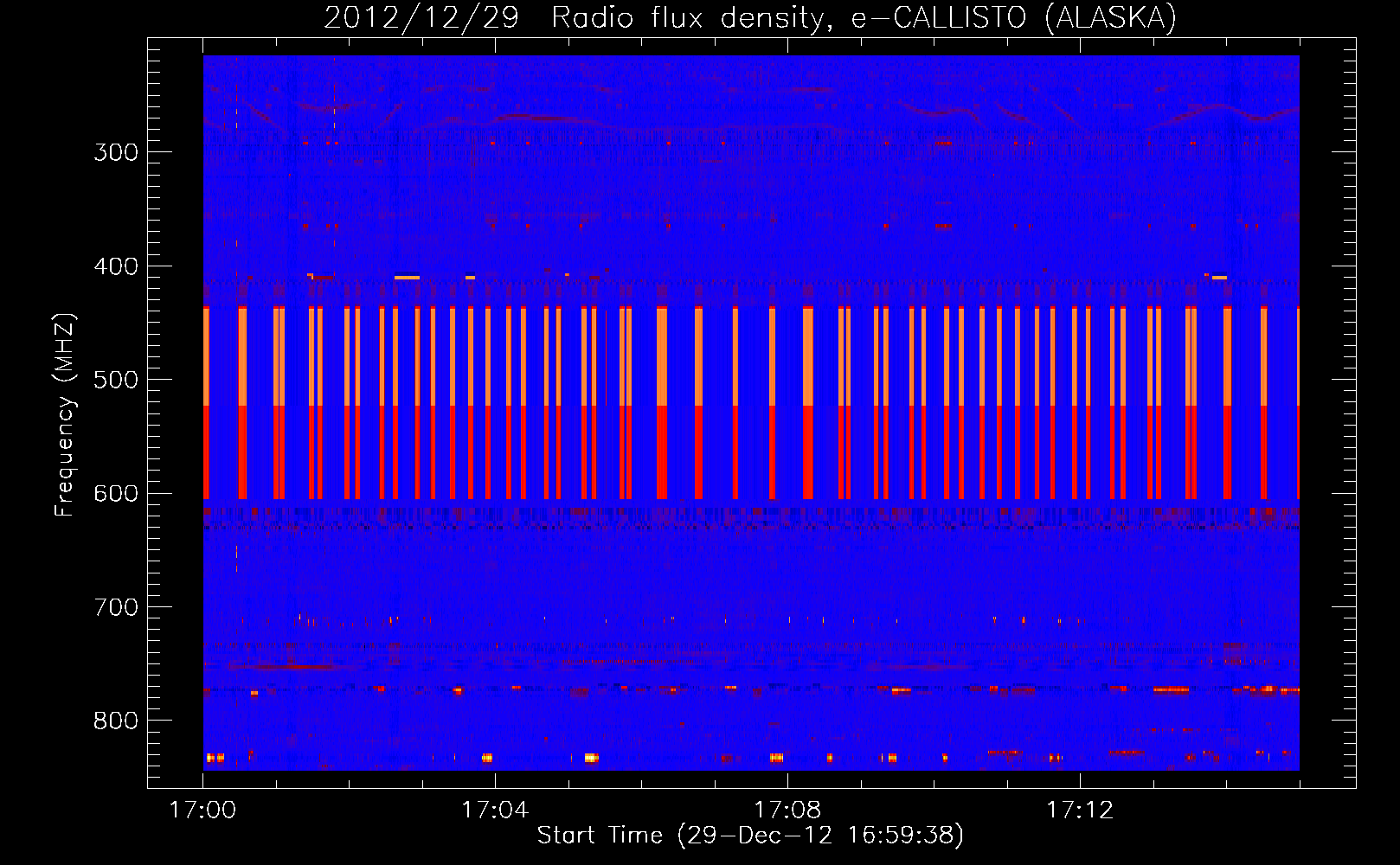Select the "300" frequency axis label
Viewport: 1400px width, 865px height.
click(116, 152)
